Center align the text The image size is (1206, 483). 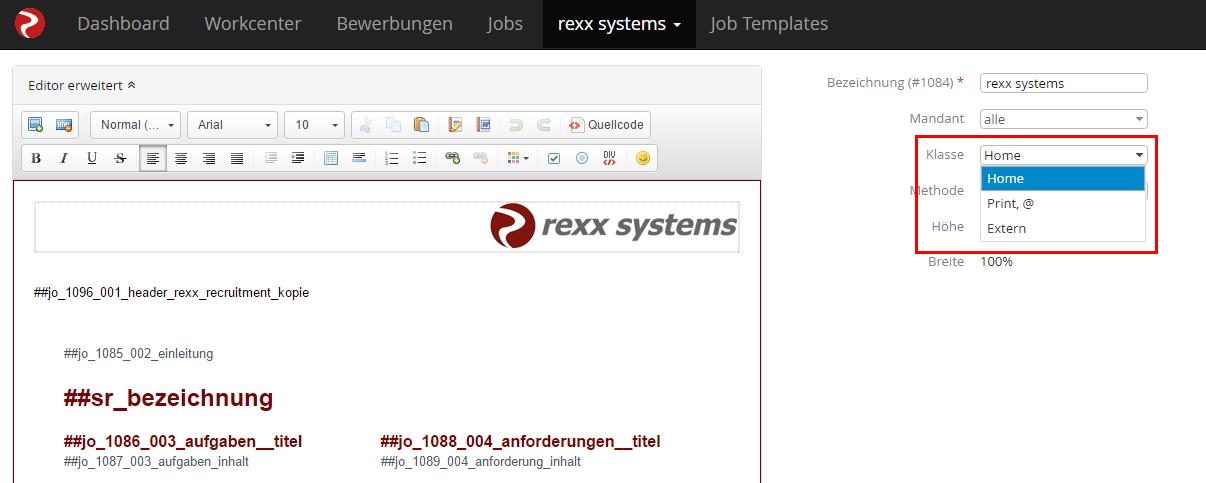[181, 158]
